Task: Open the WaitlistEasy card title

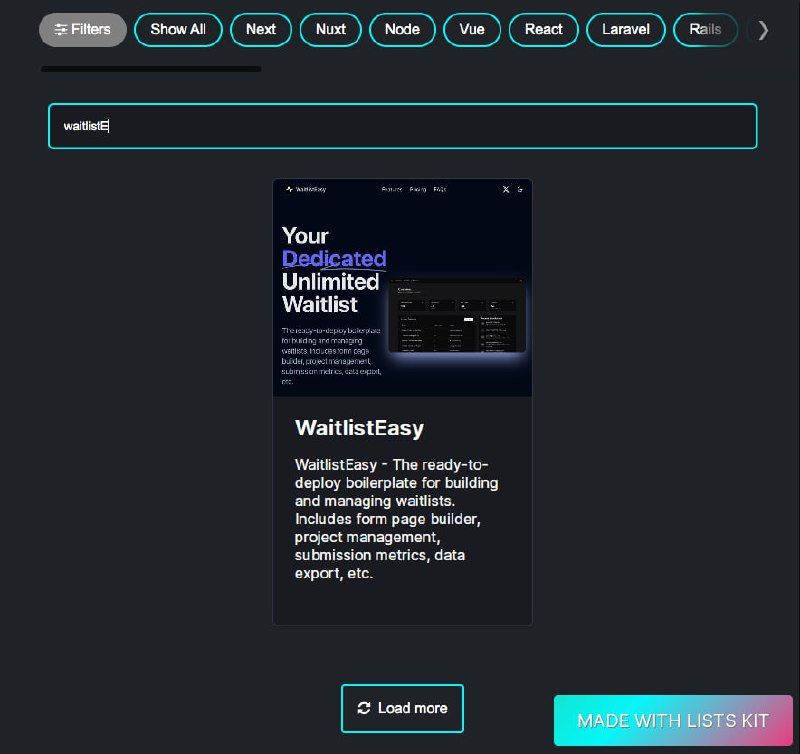Action: point(359,428)
